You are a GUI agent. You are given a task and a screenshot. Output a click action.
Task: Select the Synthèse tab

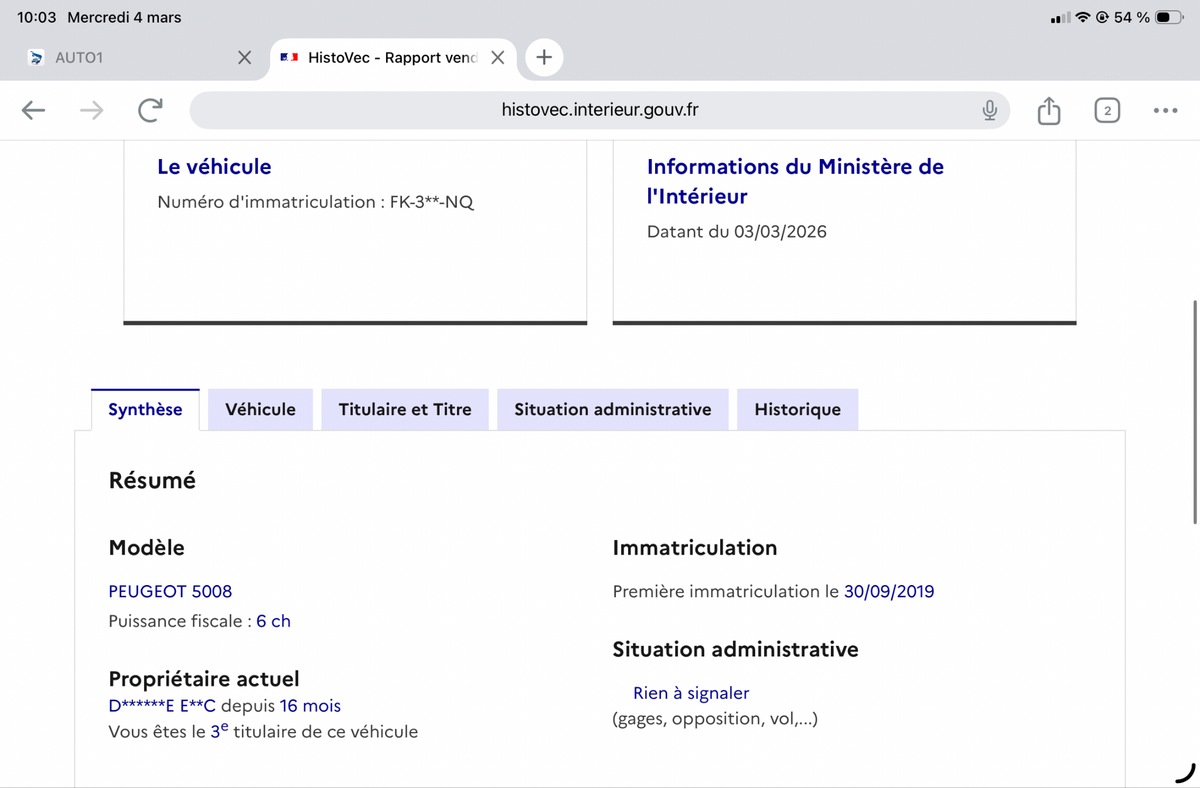point(145,409)
